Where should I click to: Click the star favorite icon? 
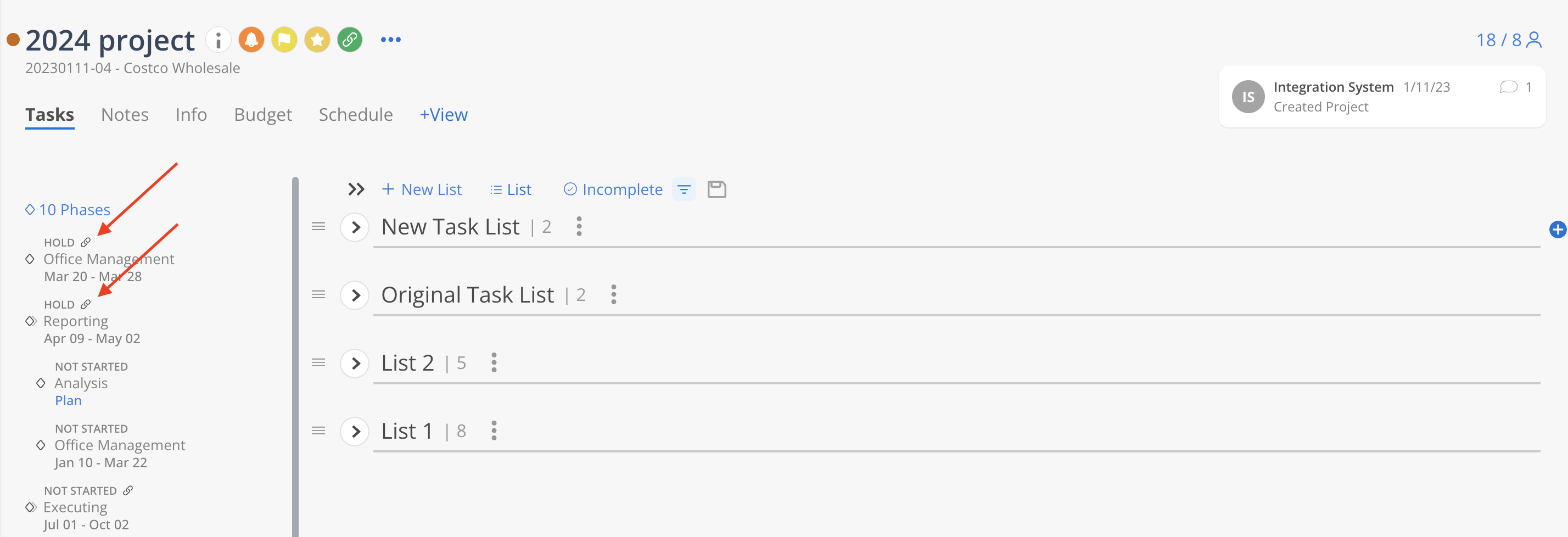pos(317,40)
